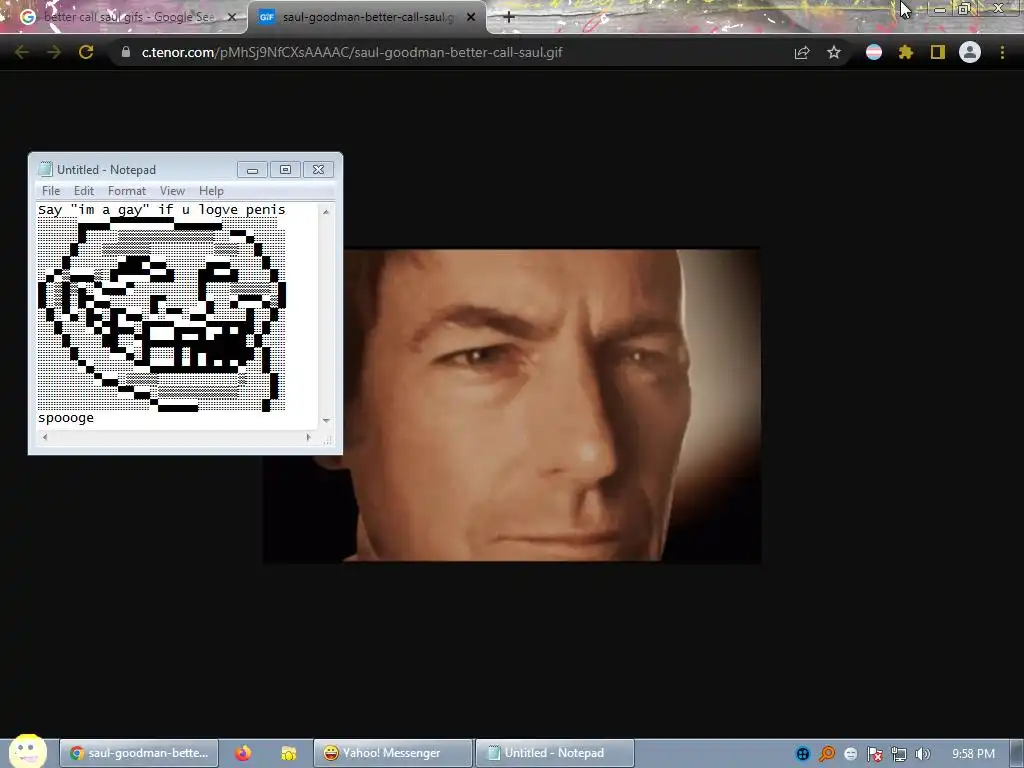Open the network tray icon

(899, 754)
